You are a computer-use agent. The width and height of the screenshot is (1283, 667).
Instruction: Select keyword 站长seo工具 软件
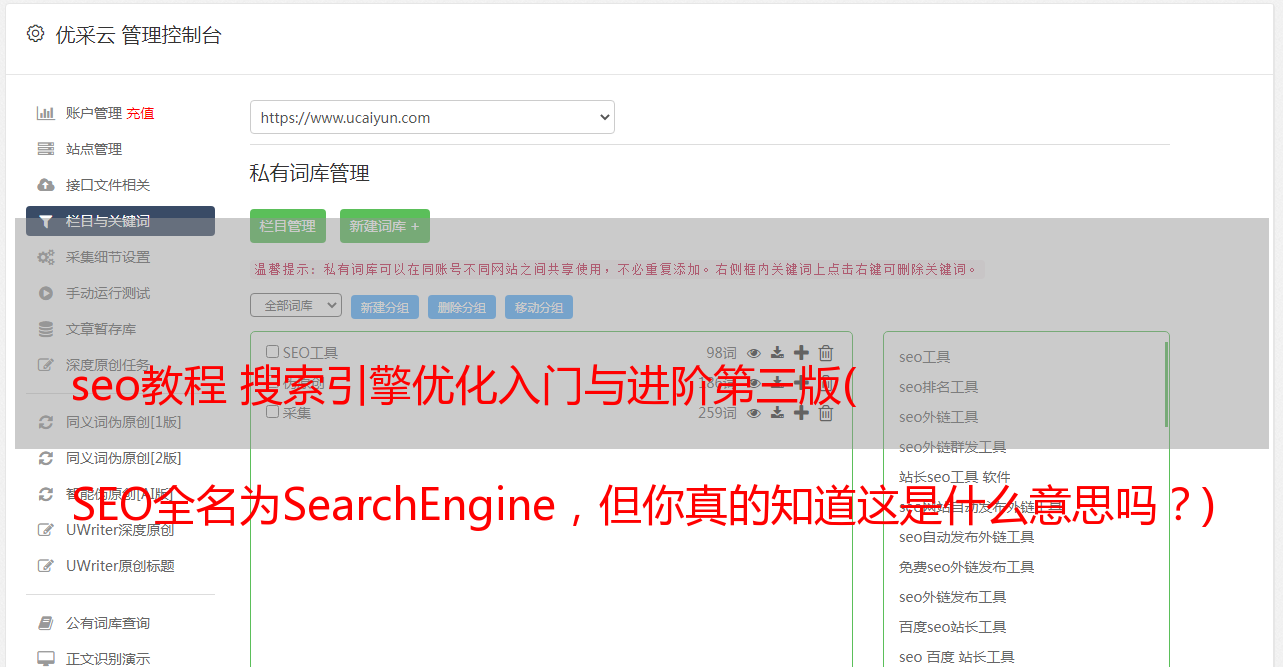pos(955,477)
